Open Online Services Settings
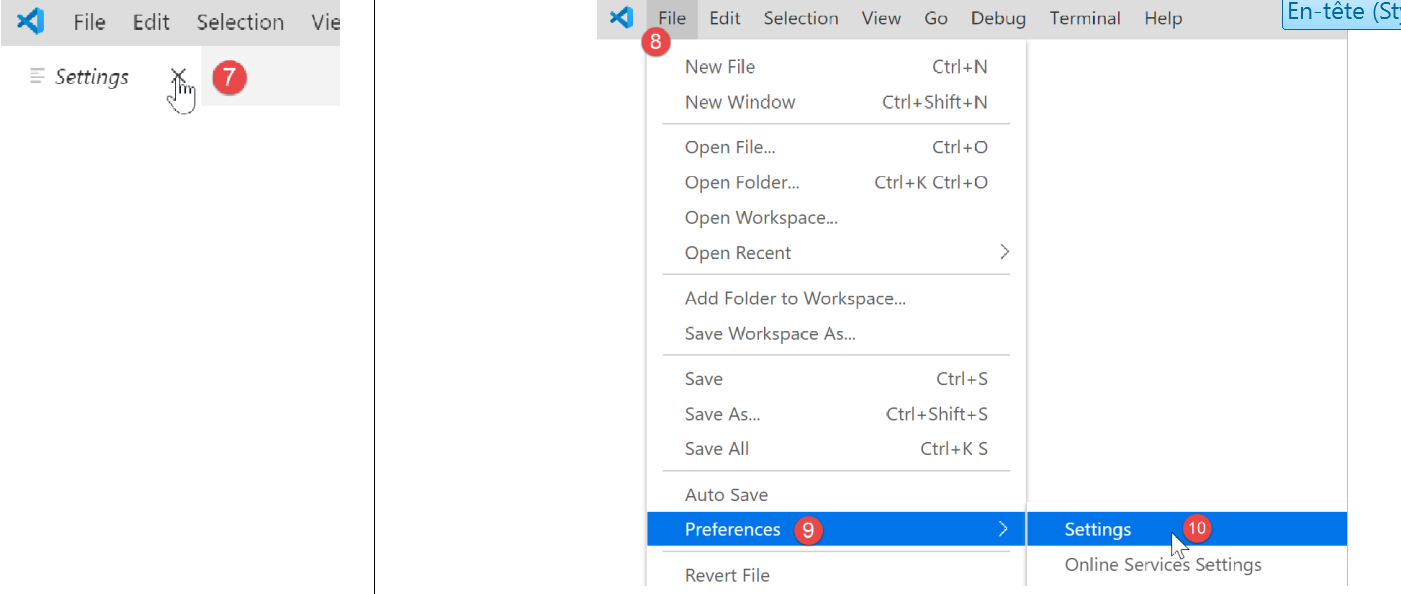Image resolution: width=1401 pixels, height=594 pixels. [1163, 565]
